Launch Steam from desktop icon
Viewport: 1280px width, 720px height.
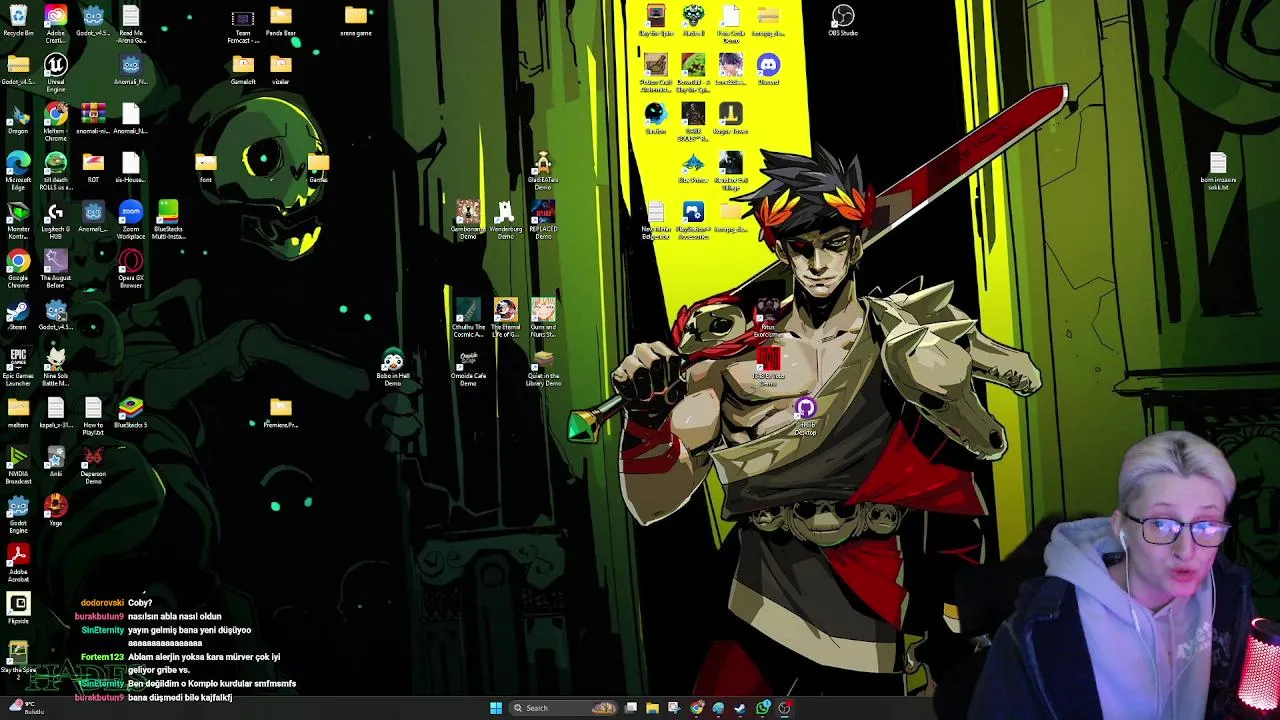18,315
